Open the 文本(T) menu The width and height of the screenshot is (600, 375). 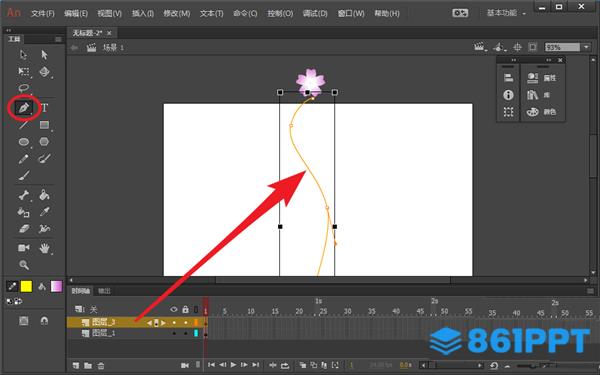pyautogui.click(x=212, y=13)
